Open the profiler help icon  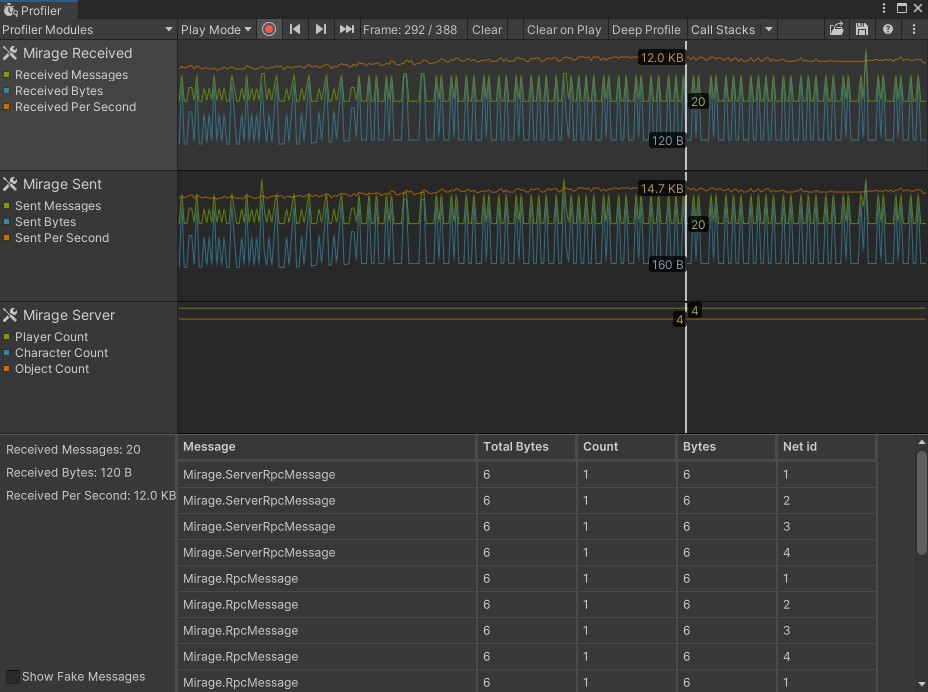(x=888, y=30)
